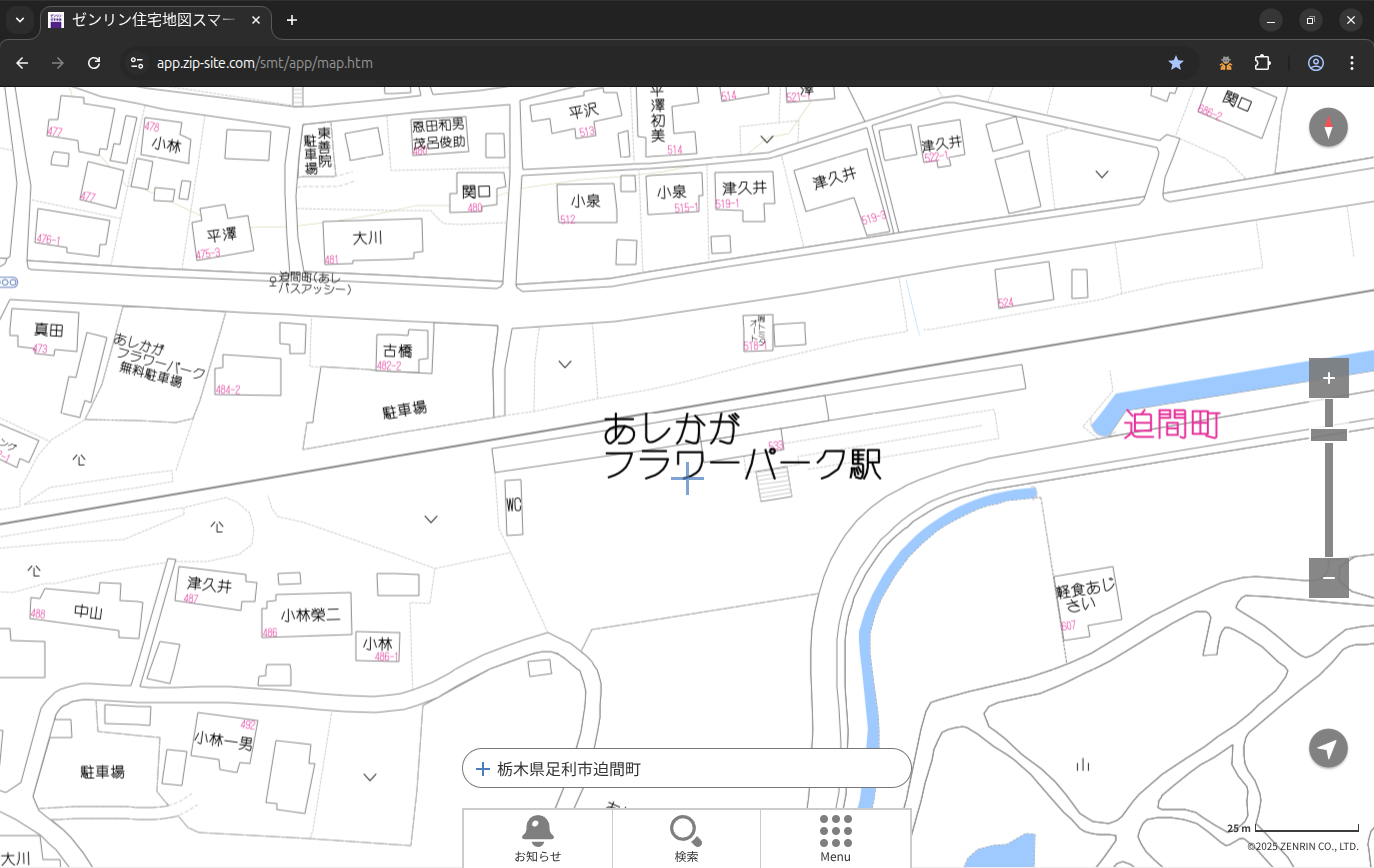
Task: View site information in address bar
Action: [x=137, y=63]
